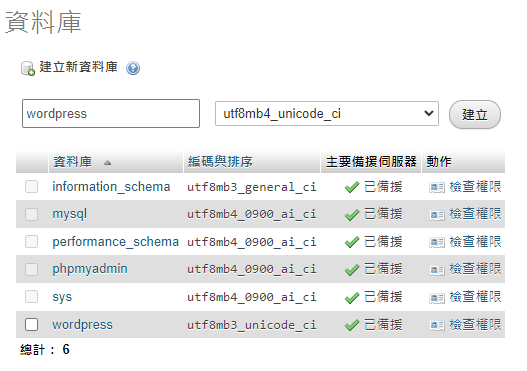Open the performance_schema database link
The height and width of the screenshot is (371, 527).
click(115, 242)
